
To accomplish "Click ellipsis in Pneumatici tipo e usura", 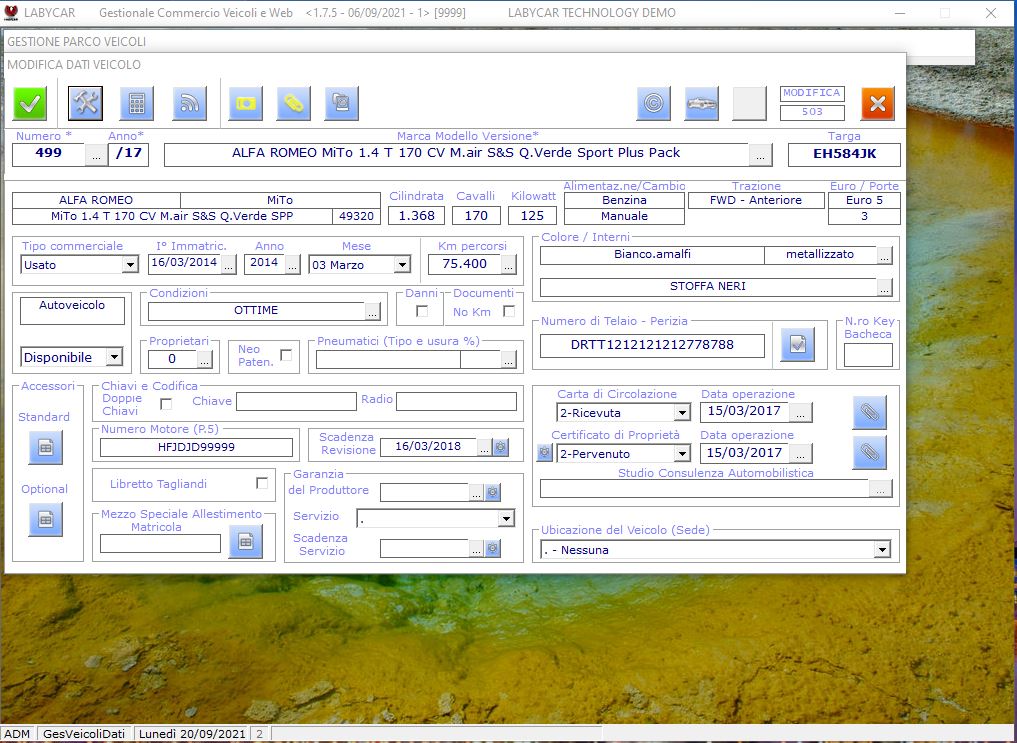I will click(508, 359).
